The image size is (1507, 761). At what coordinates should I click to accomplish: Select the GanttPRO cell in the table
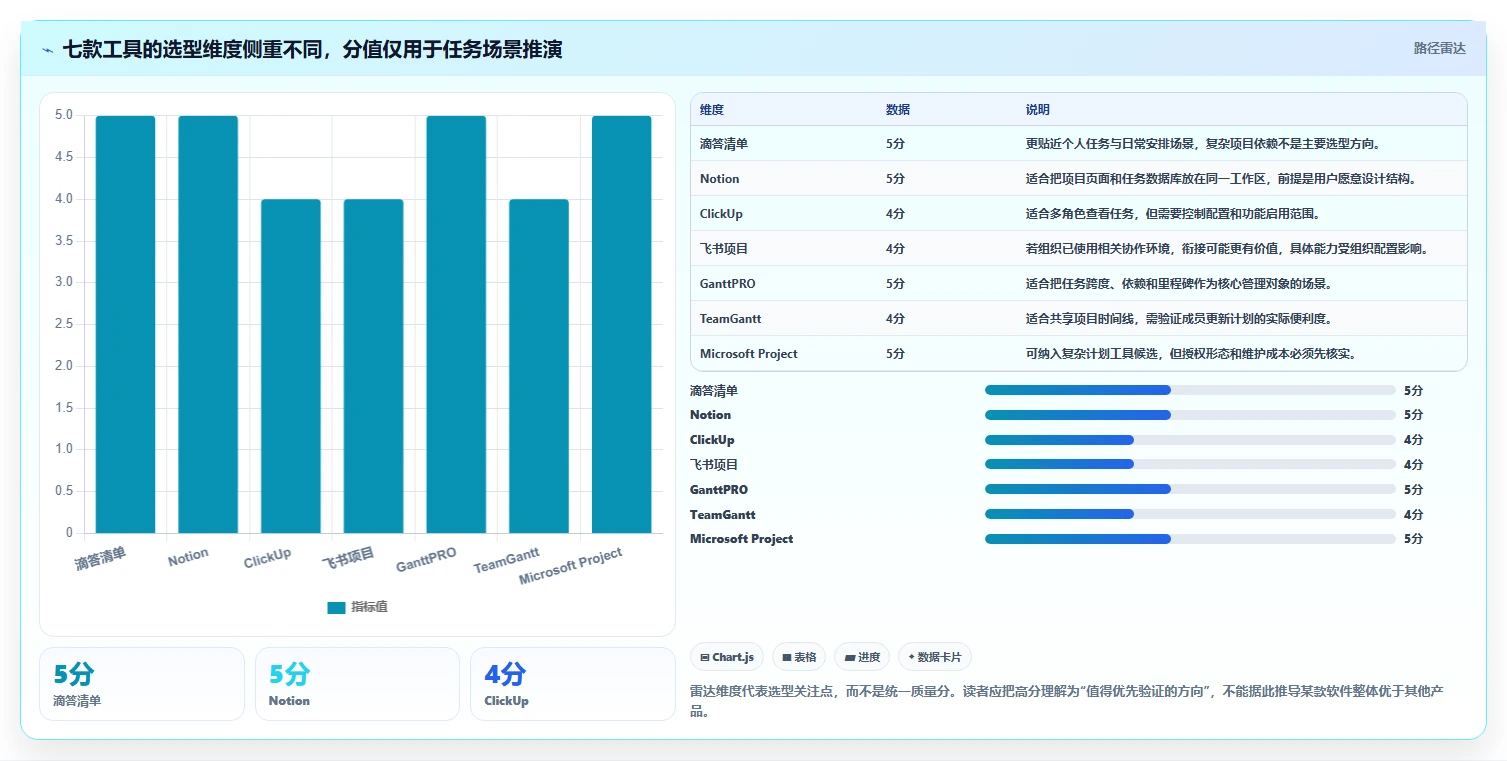tap(728, 284)
